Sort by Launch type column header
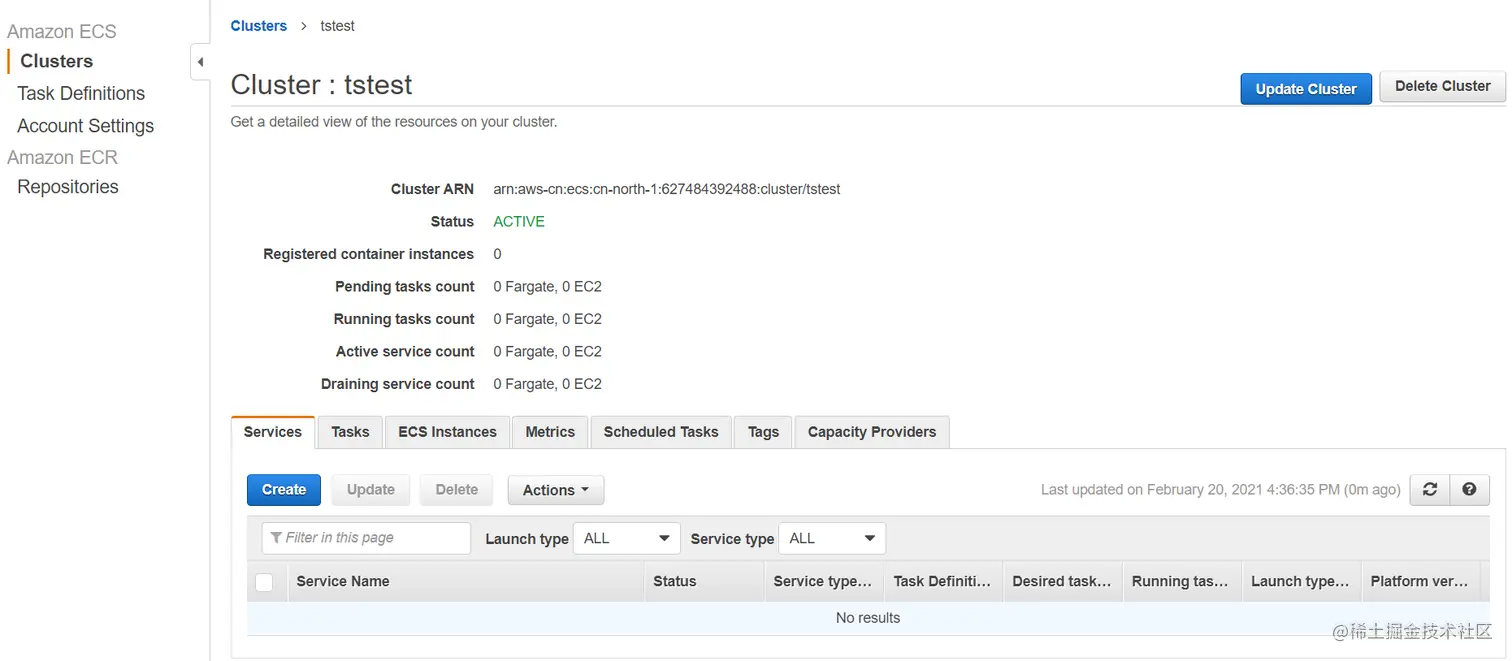This screenshot has height=661, width=1512. point(1300,581)
